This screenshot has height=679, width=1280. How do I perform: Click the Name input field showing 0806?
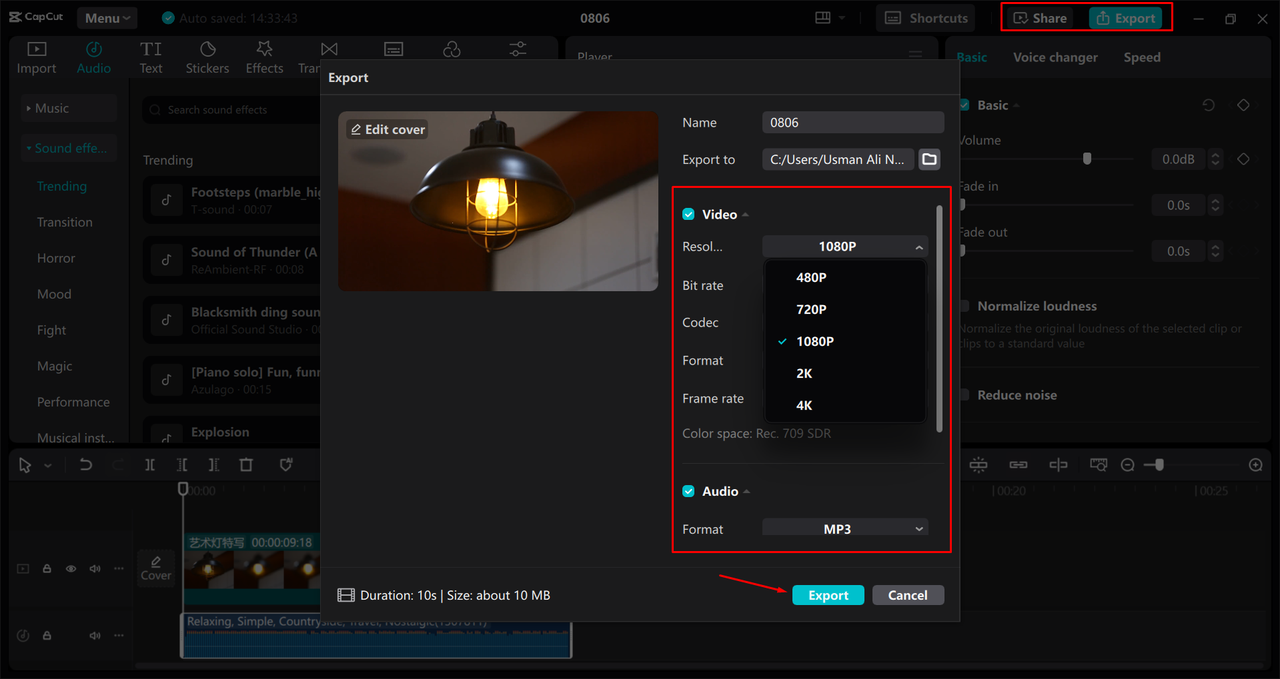point(853,122)
